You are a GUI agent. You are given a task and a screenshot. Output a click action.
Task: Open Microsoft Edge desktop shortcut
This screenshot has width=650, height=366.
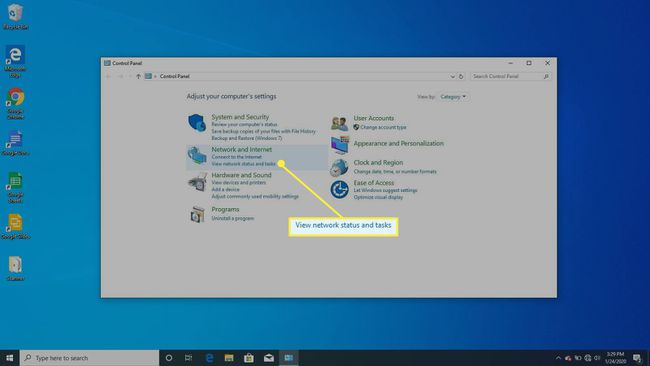[15, 61]
